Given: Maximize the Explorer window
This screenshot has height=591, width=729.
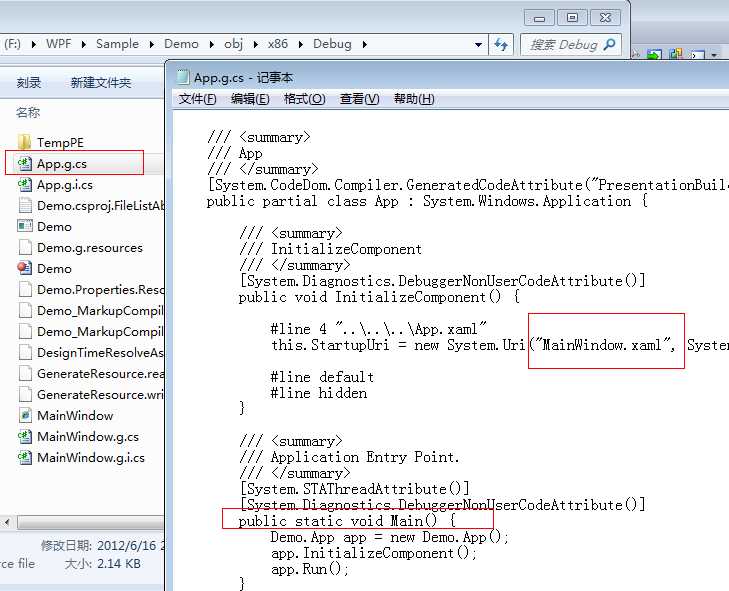Looking at the screenshot, I should [x=572, y=18].
